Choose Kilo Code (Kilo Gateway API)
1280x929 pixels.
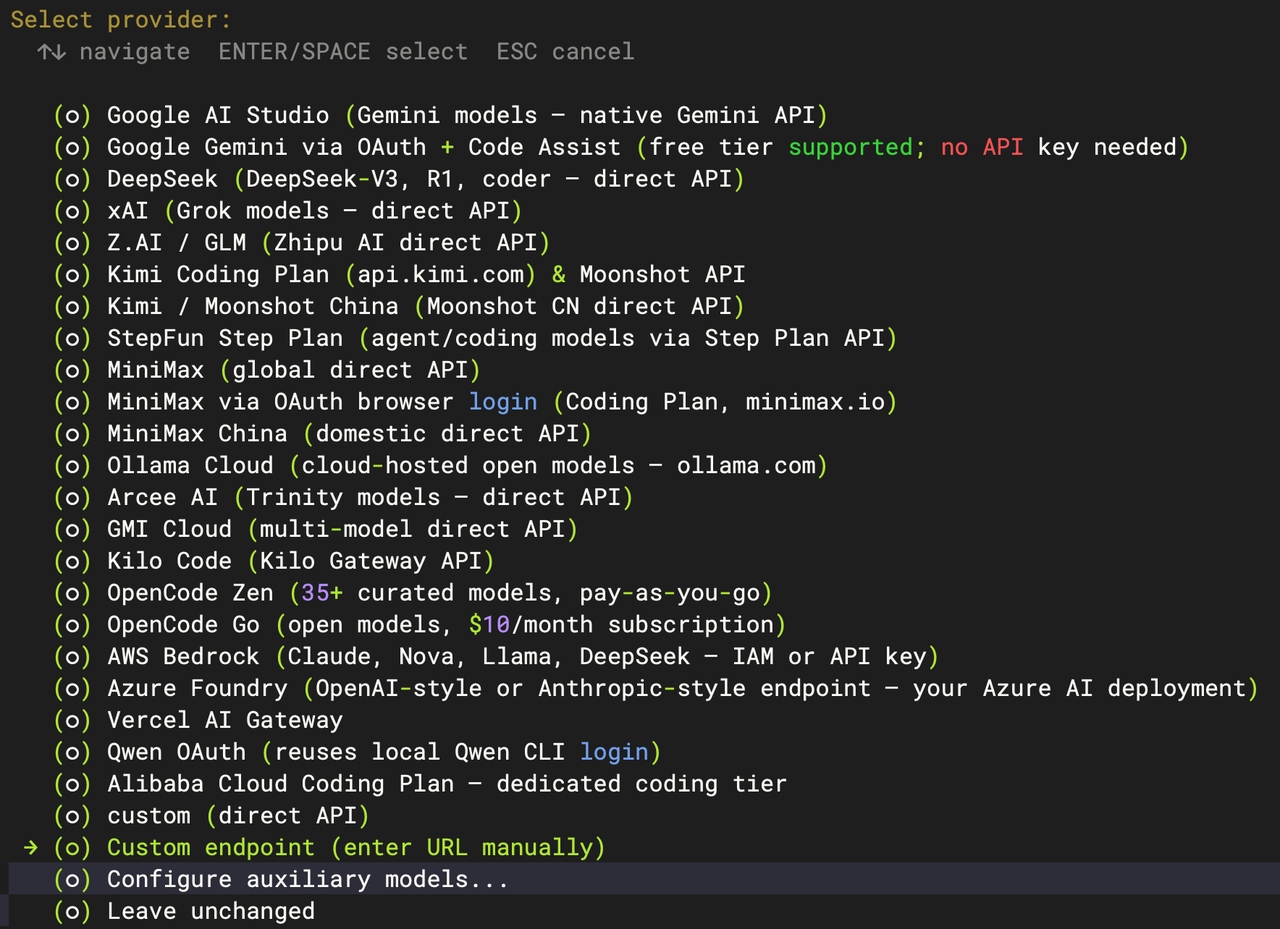pyautogui.click(x=274, y=563)
